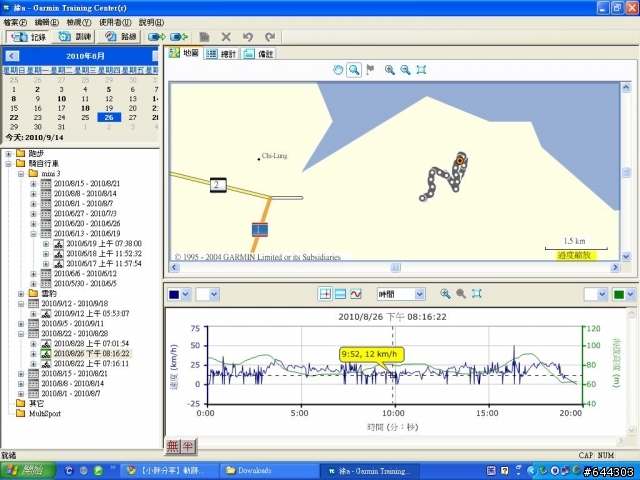Switch to the 地圖 map tab
This screenshot has width=640, height=480.
[184, 53]
